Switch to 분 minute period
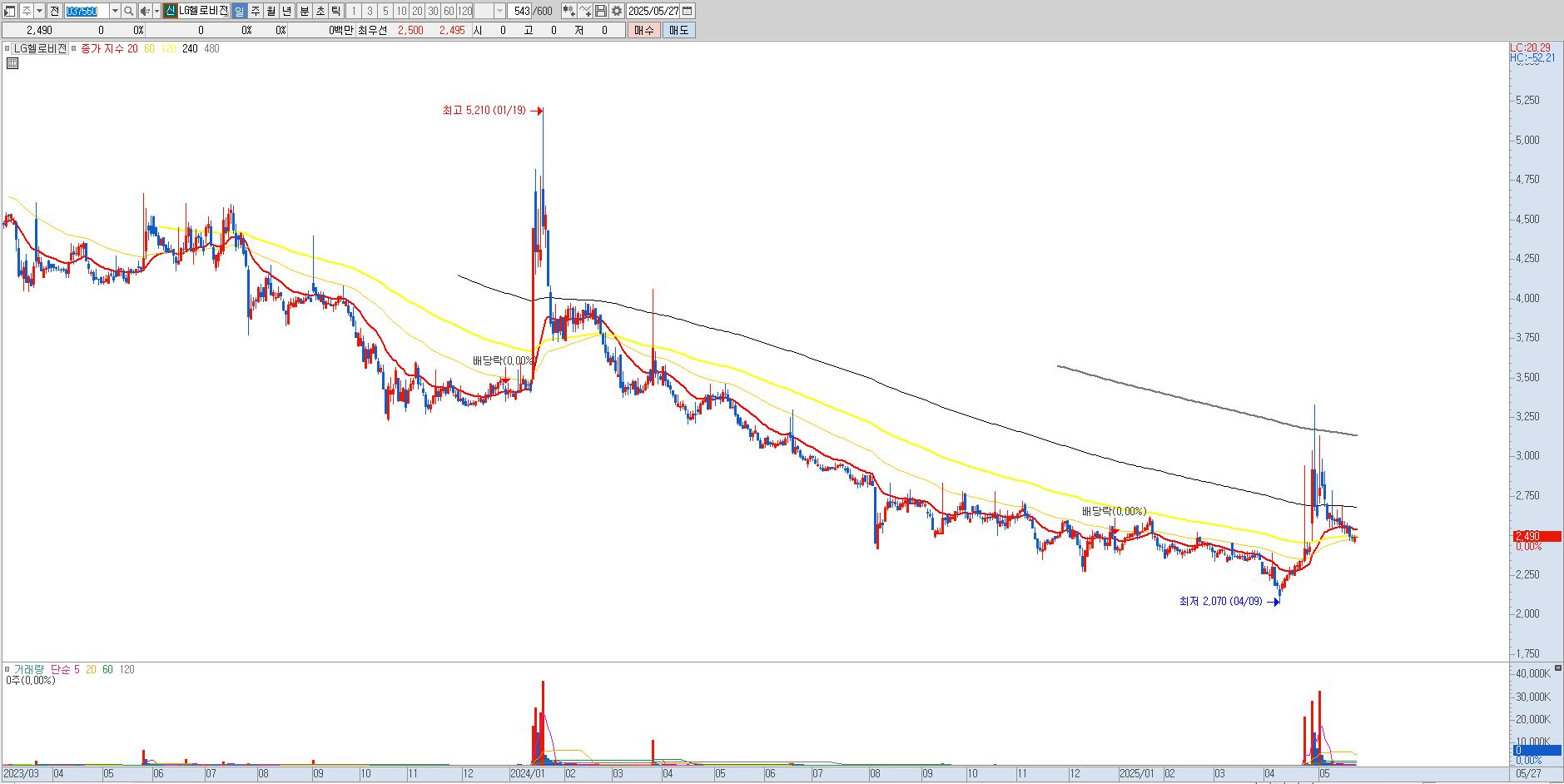 pyautogui.click(x=305, y=11)
